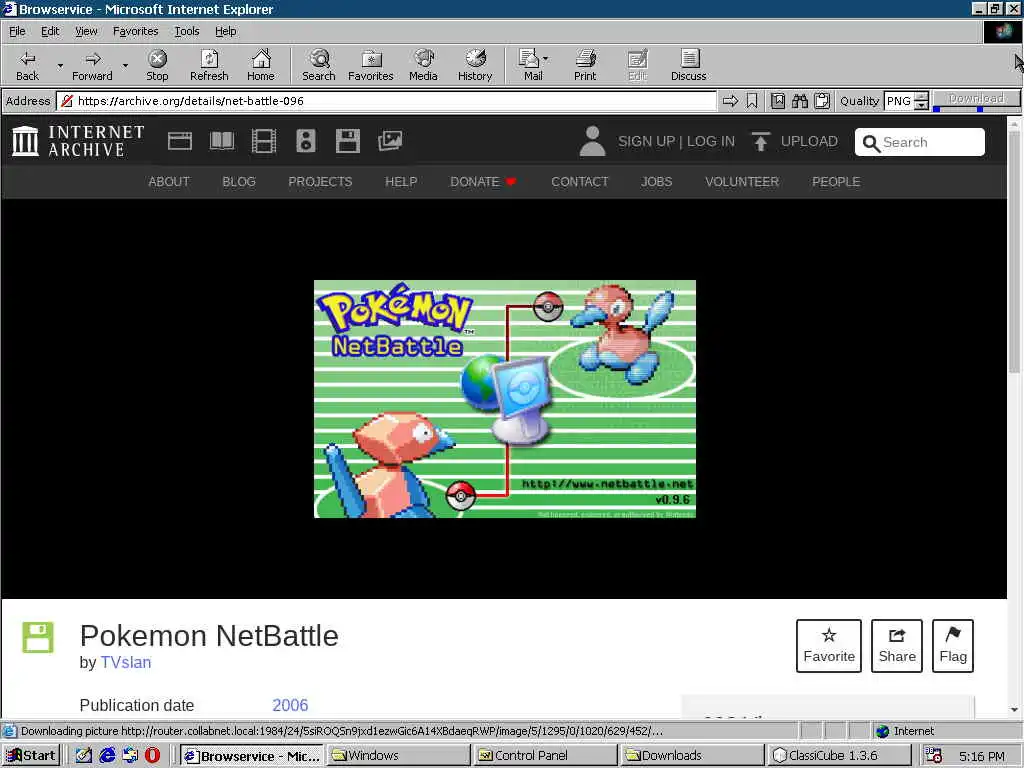Click the Flag button
The height and width of the screenshot is (768, 1024).
click(x=953, y=646)
